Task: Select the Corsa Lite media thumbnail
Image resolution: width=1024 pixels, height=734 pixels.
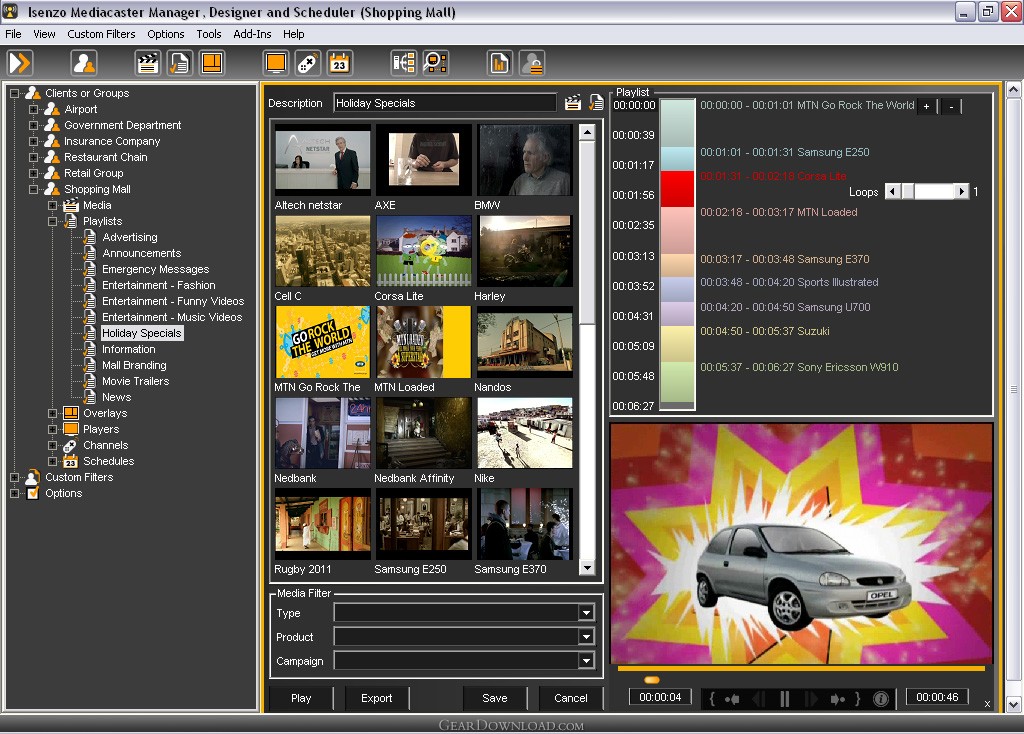Action: pos(423,251)
